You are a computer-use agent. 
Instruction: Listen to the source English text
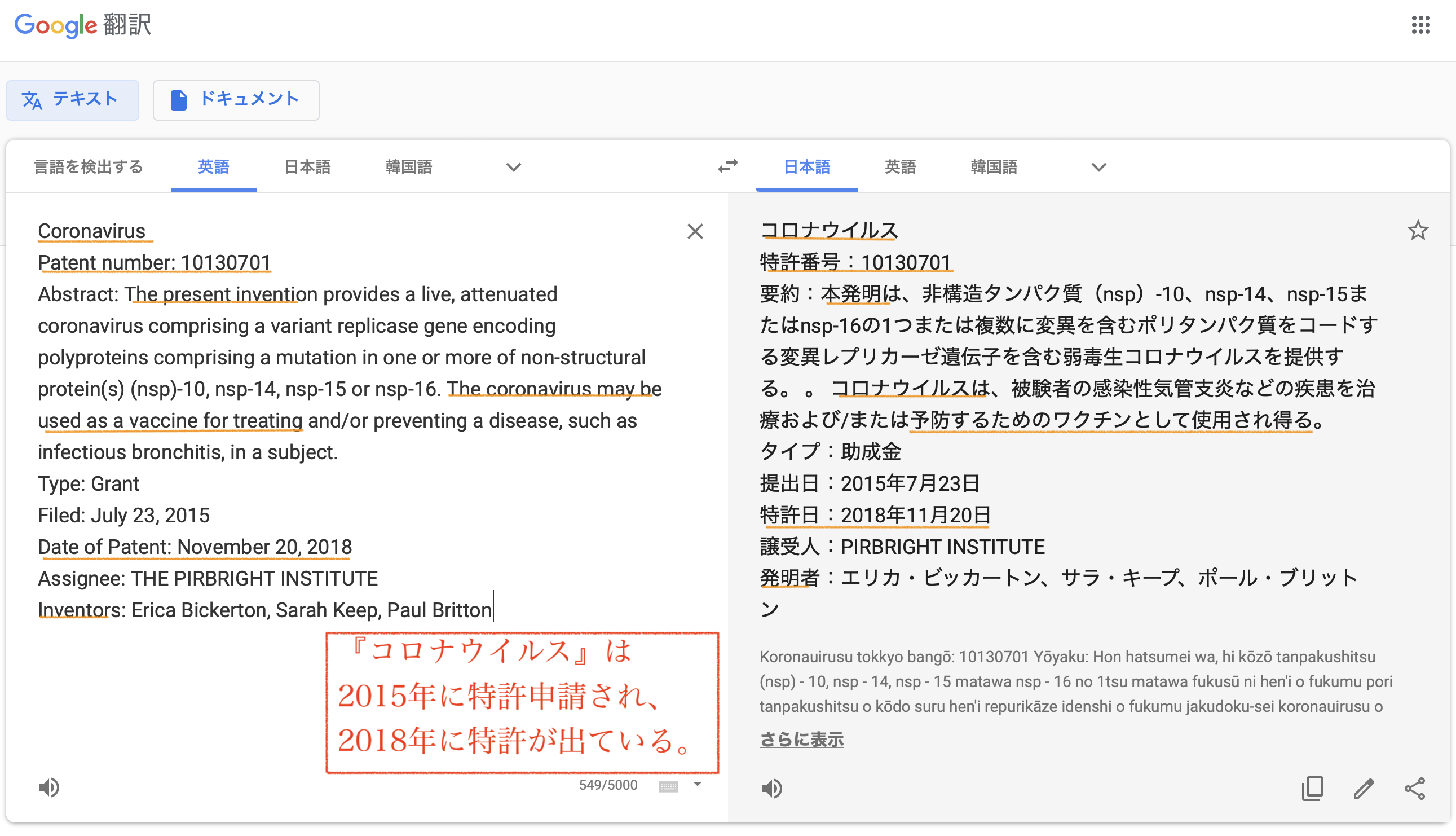click(x=49, y=787)
